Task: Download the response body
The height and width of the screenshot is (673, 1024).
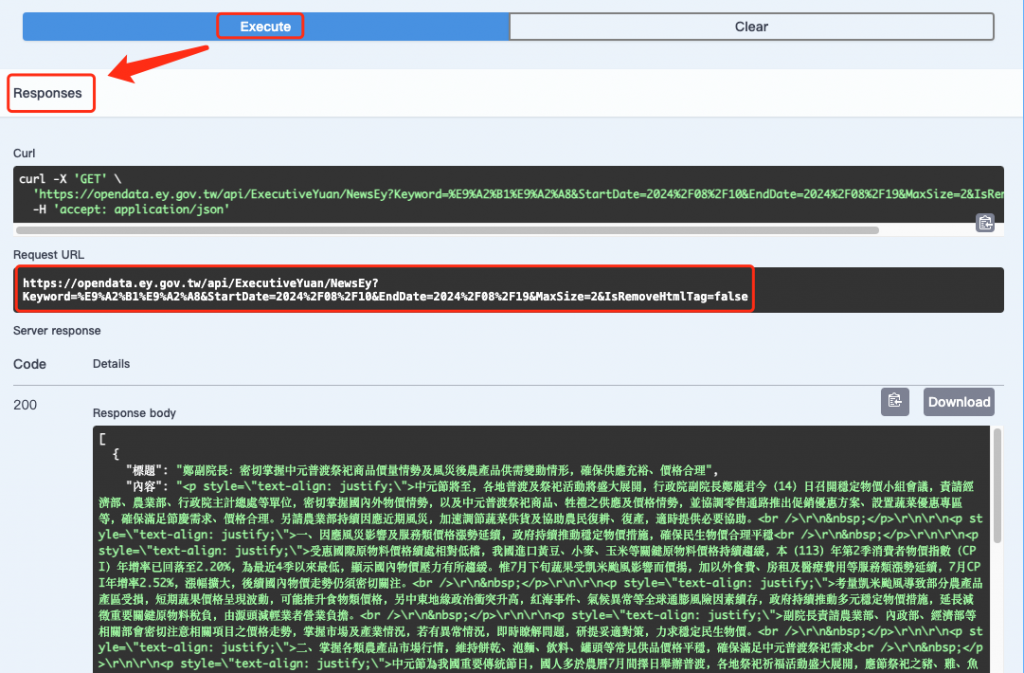Action: (959, 401)
